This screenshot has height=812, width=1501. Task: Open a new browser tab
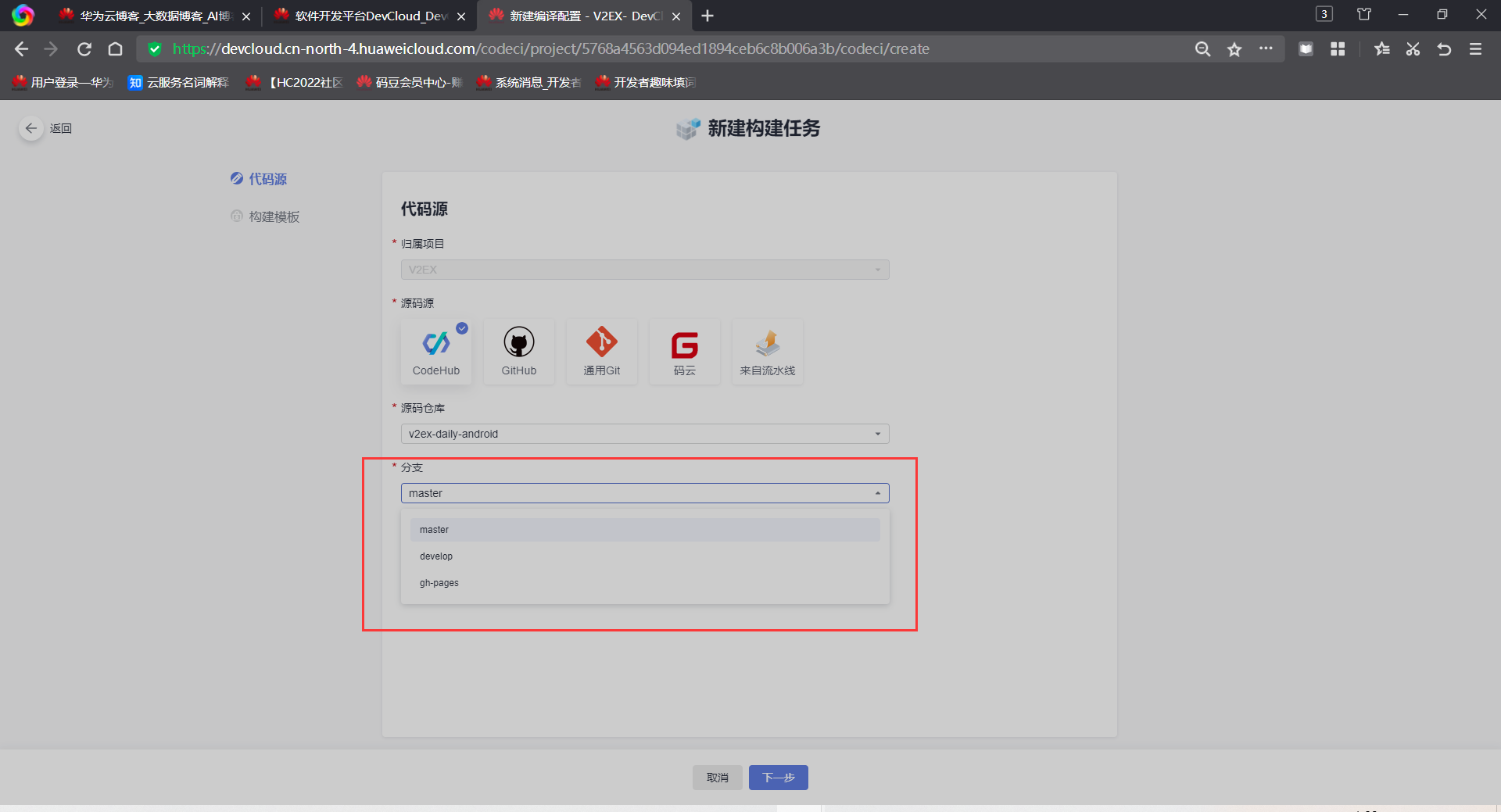(x=708, y=16)
